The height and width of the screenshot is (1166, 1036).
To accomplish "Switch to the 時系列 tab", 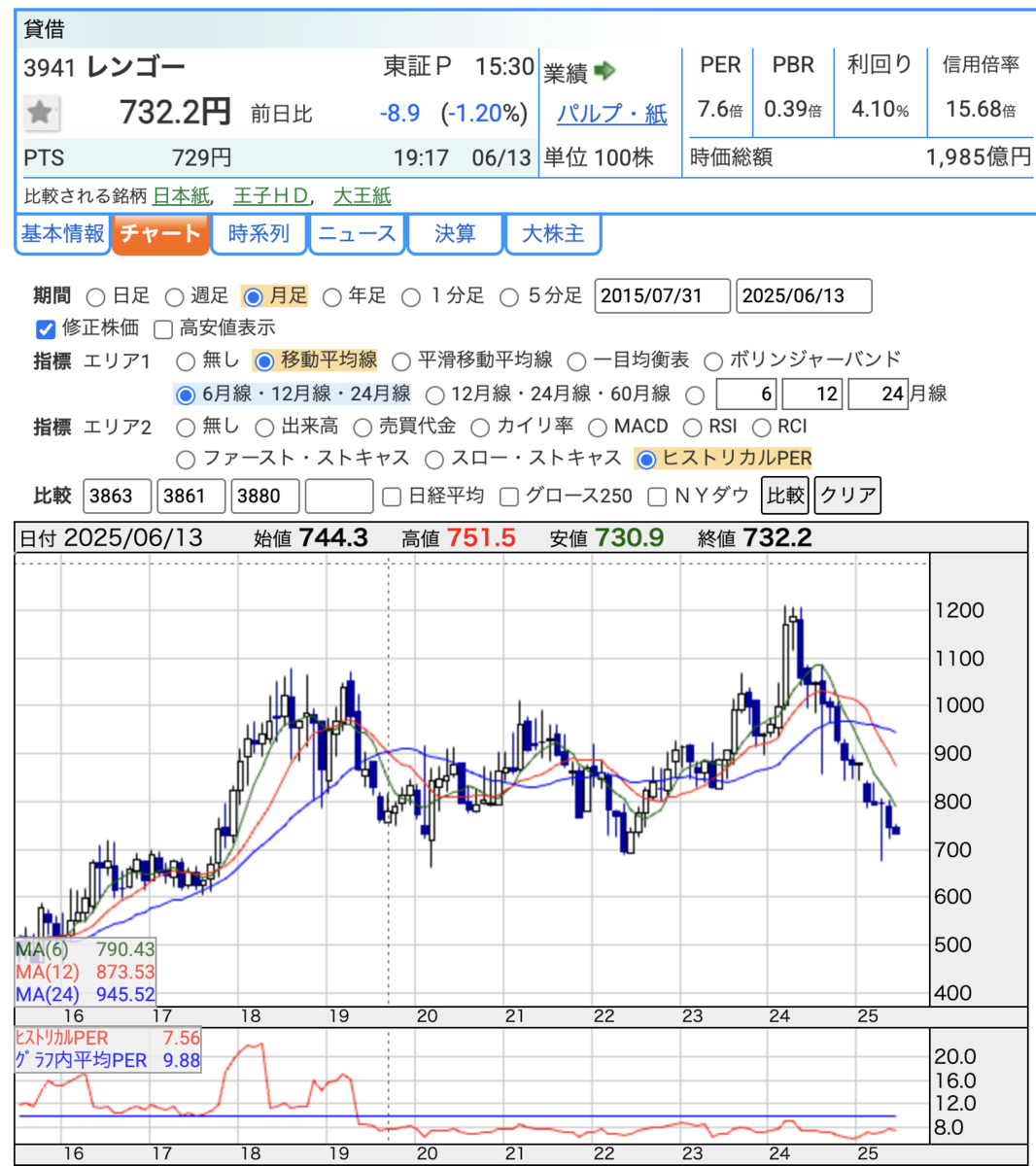I will click(x=259, y=234).
